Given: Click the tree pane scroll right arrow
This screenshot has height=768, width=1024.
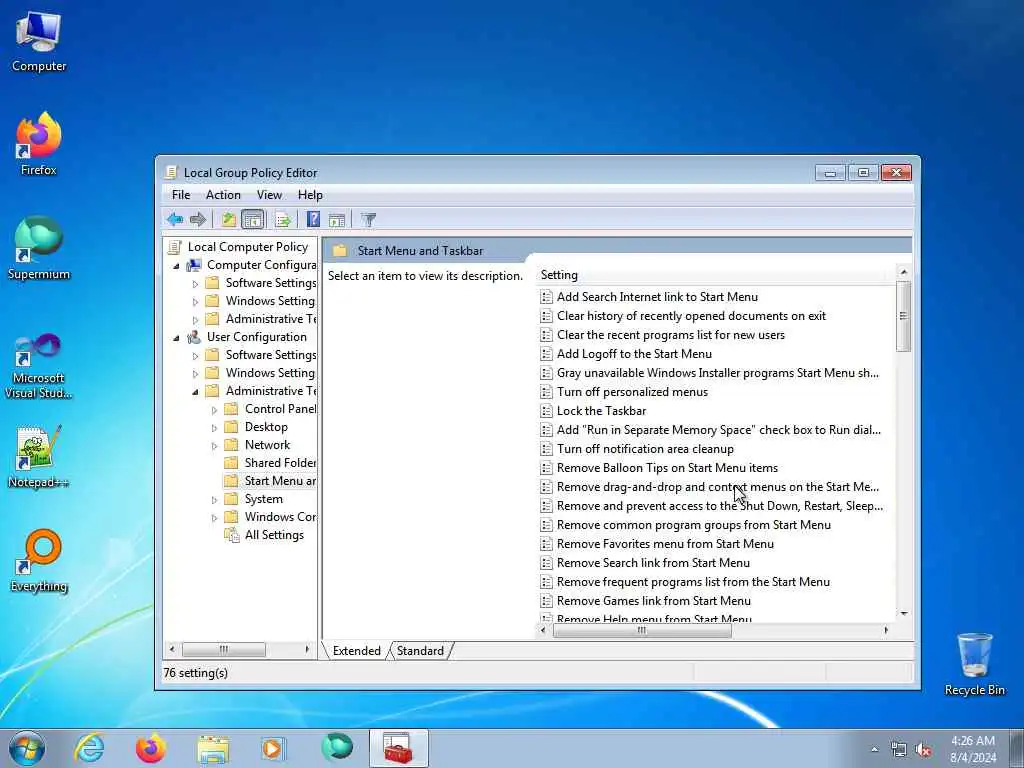Looking at the screenshot, I should point(307,649).
